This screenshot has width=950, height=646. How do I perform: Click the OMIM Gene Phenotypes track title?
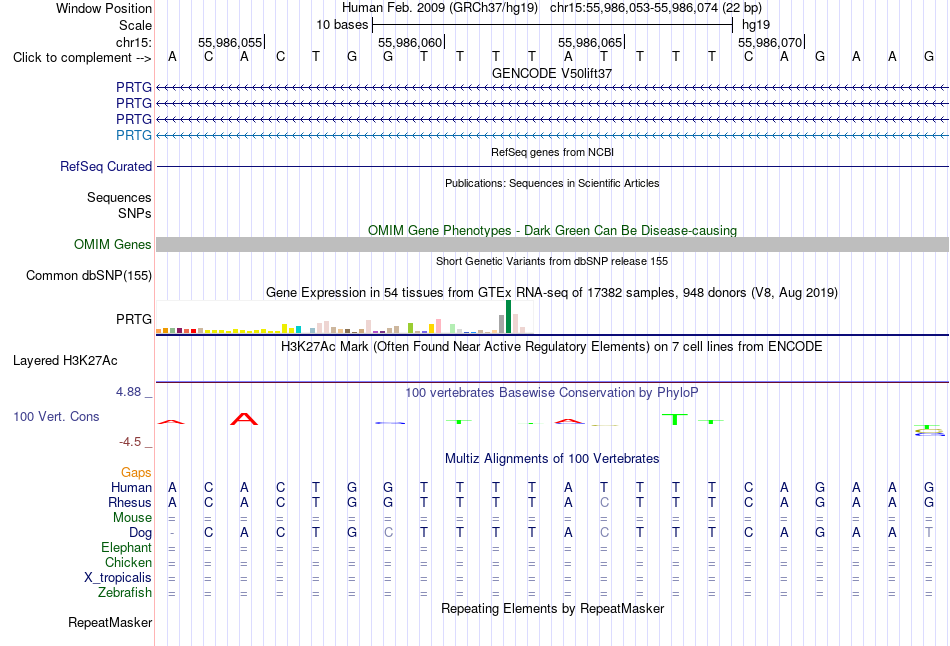click(x=552, y=230)
